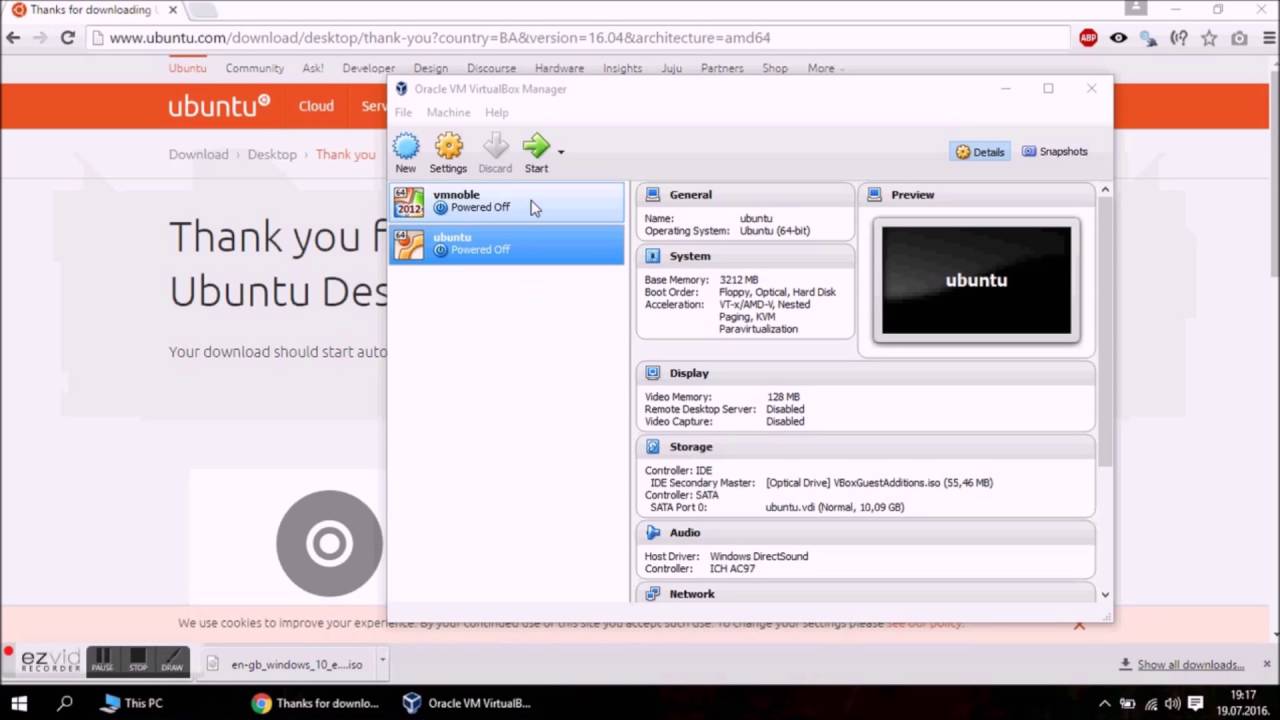Click the Network section header icon
1280x720 pixels.
[653, 594]
